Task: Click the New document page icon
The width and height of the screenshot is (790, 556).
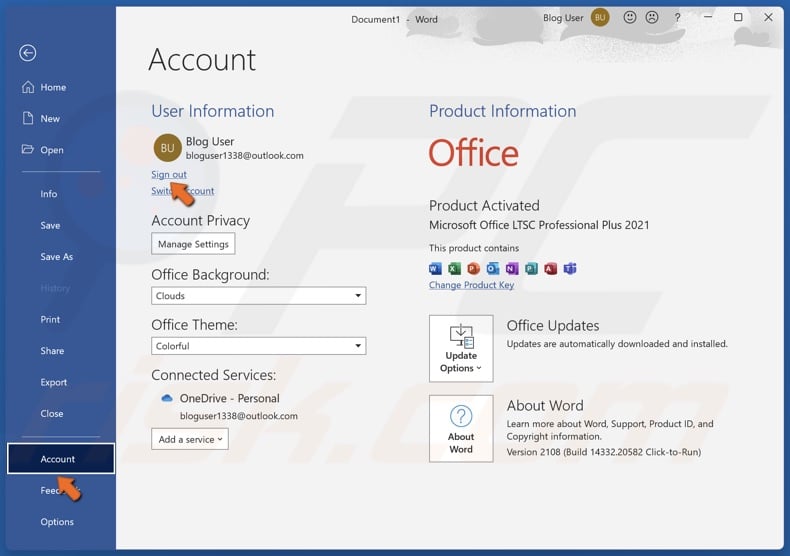Action: click(x=28, y=118)
